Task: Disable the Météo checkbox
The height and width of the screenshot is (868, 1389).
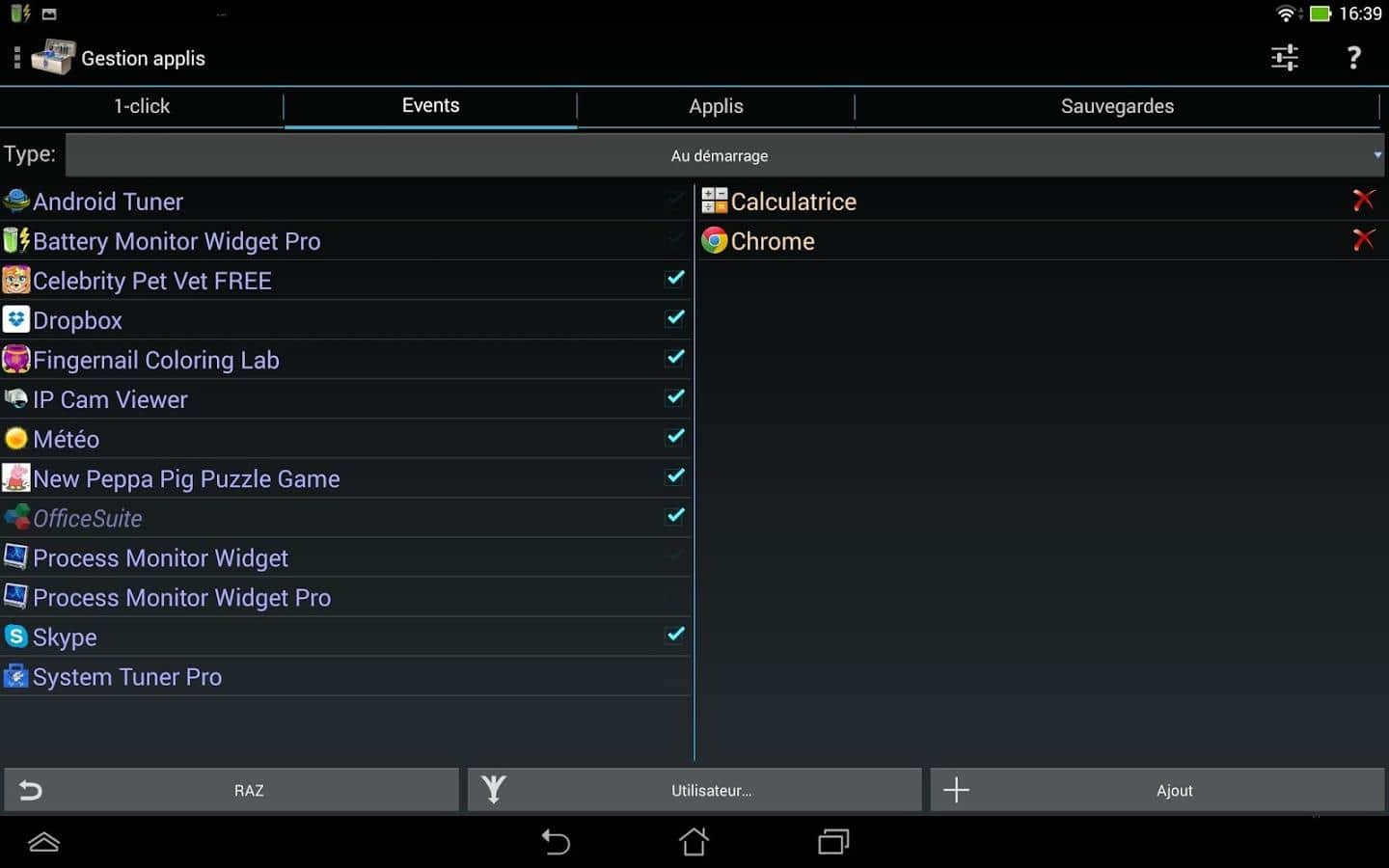Action: coord(675,437)
